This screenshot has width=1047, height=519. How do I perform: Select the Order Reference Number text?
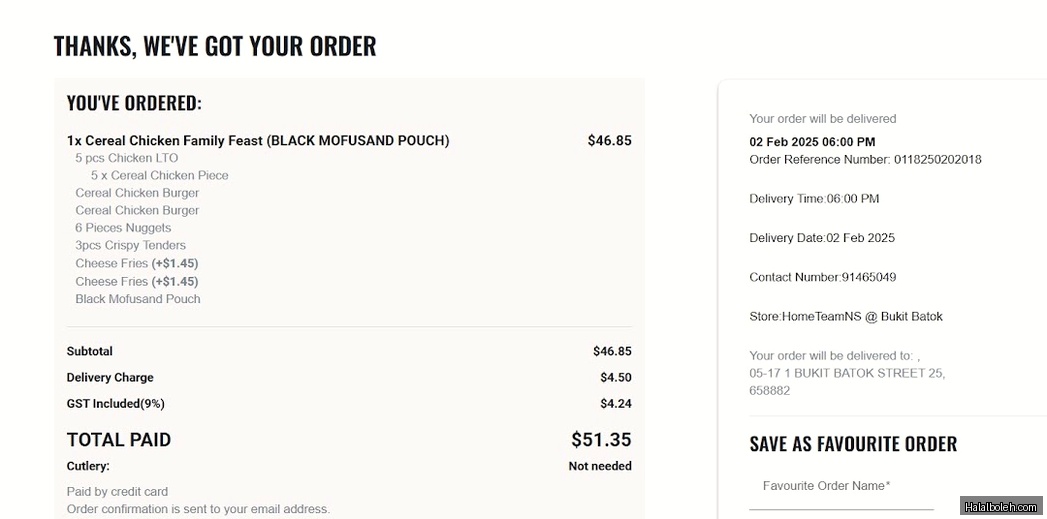[x=865, y=160]
